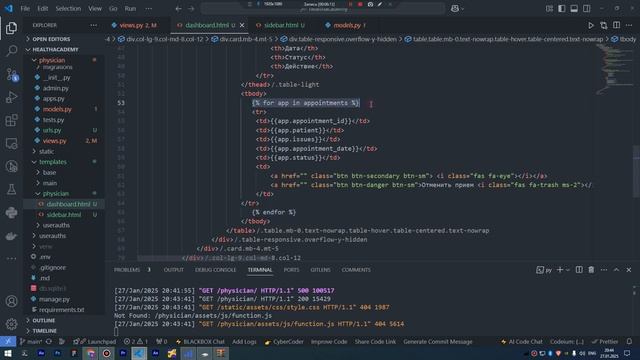Switch to the views.py editor tab
Viewport: 640px width, 360px height.
click(138, 25)
